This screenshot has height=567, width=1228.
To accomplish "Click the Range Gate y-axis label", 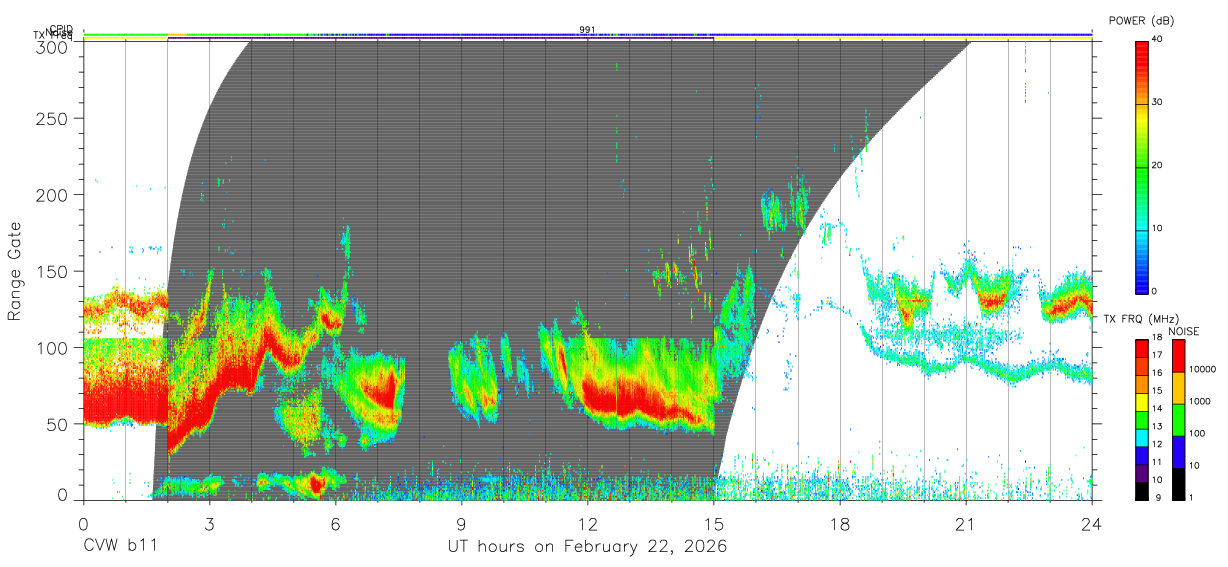I will [15, 271].
